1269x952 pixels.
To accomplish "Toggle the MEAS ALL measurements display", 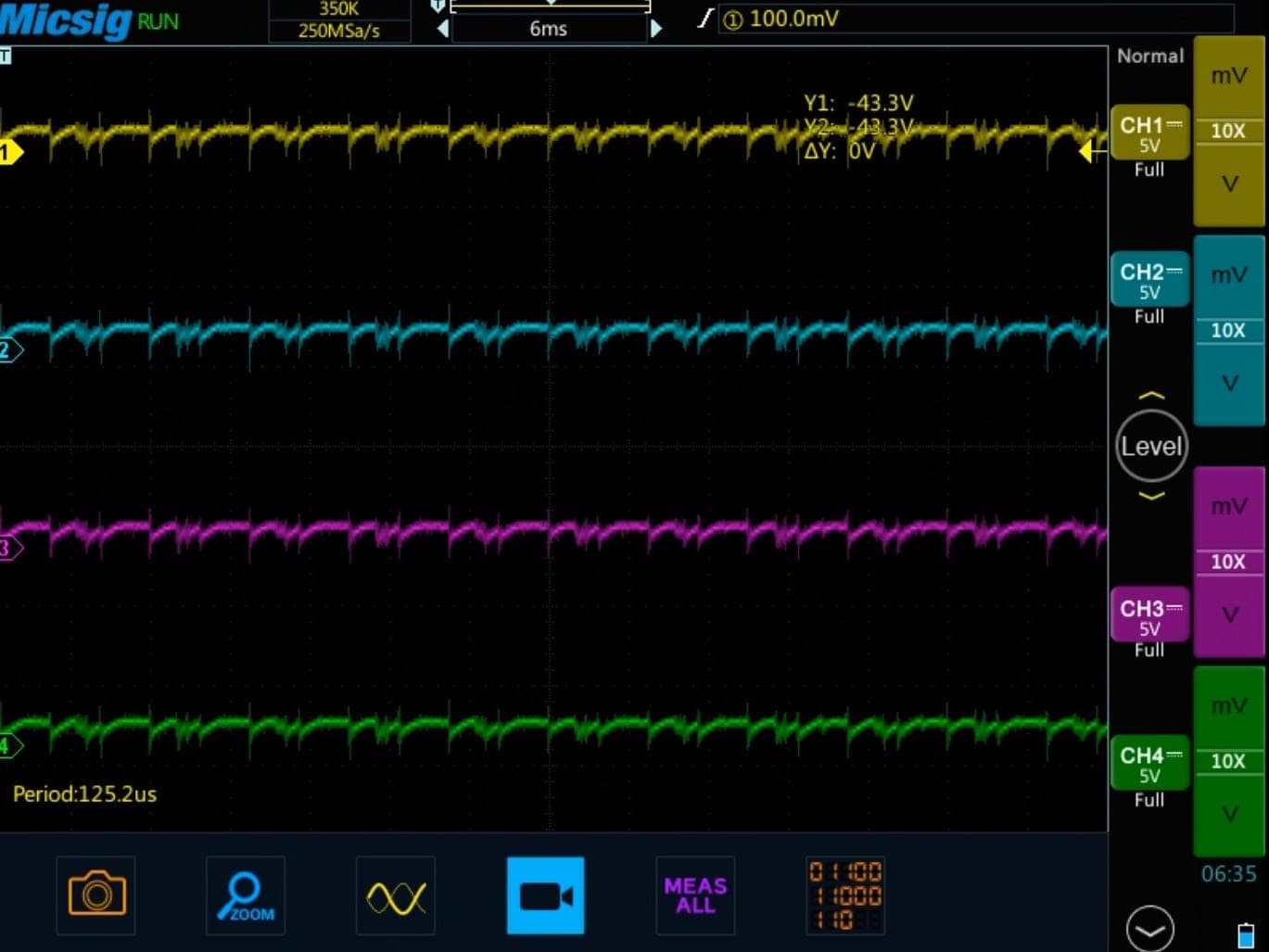I will pyautogui.click(x=695, y=895).
